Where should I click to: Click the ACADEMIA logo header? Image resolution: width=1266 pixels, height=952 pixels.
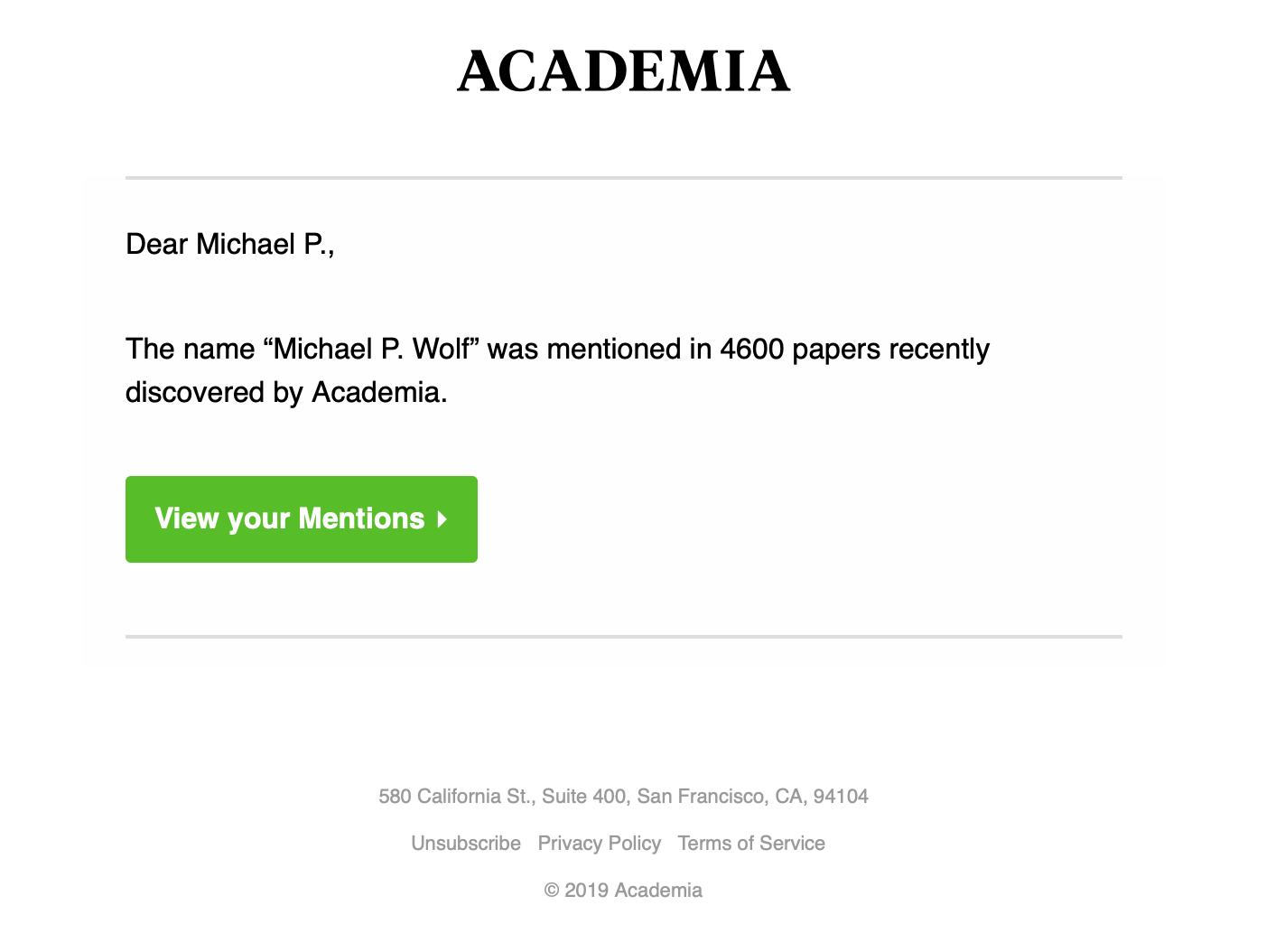pos(623,72)
